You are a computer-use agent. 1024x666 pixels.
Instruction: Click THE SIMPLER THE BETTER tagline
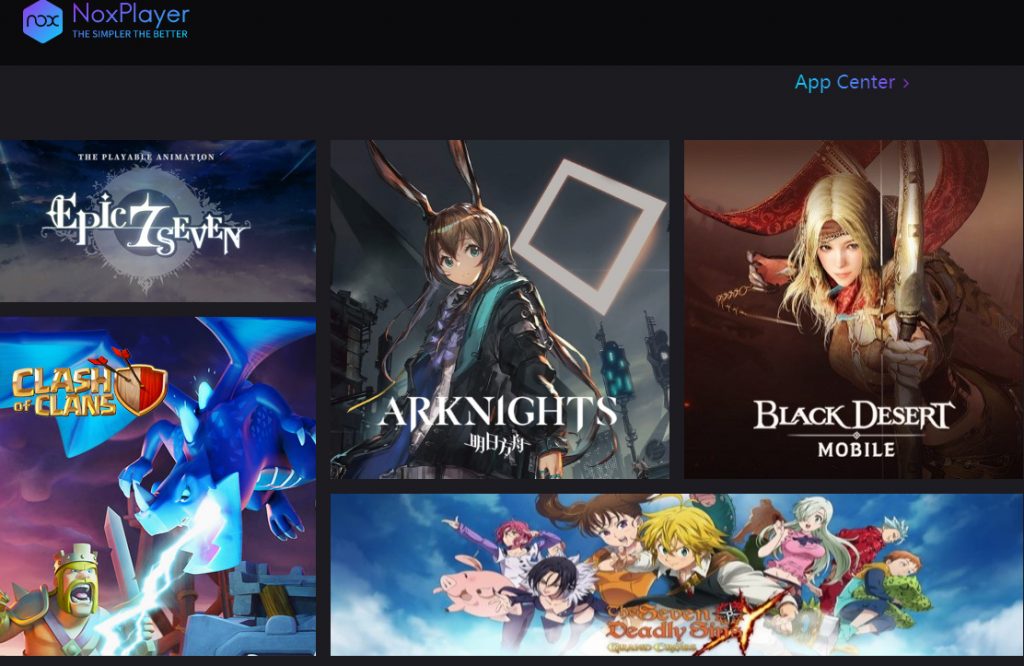click(130, 34)
